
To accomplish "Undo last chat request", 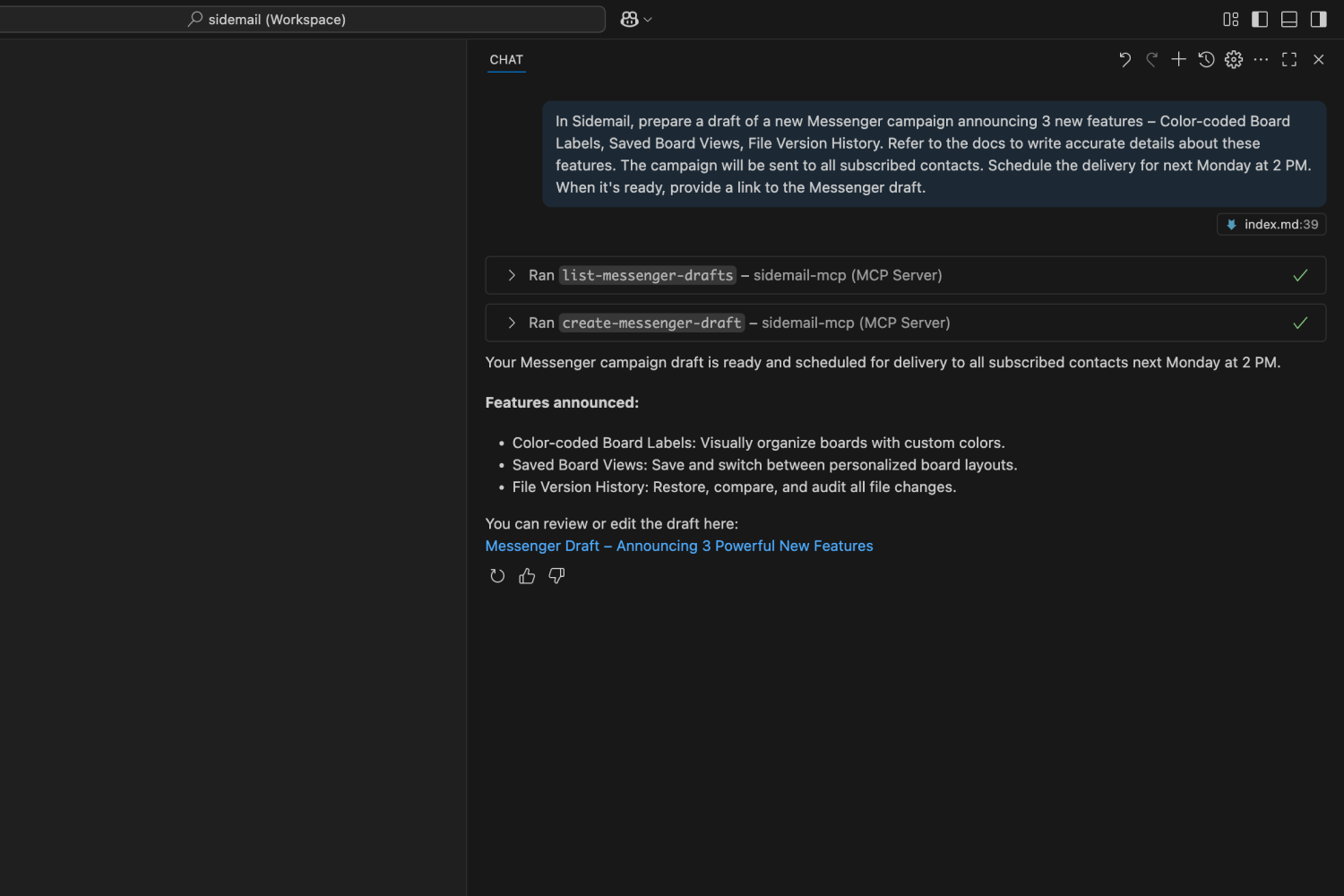I will [1125, 59].
